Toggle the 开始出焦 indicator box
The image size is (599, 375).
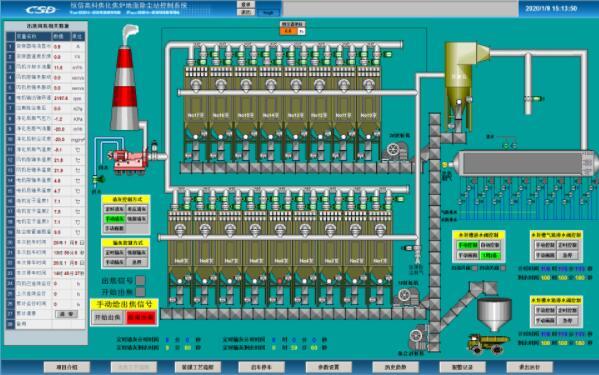(x=140, y=292)
